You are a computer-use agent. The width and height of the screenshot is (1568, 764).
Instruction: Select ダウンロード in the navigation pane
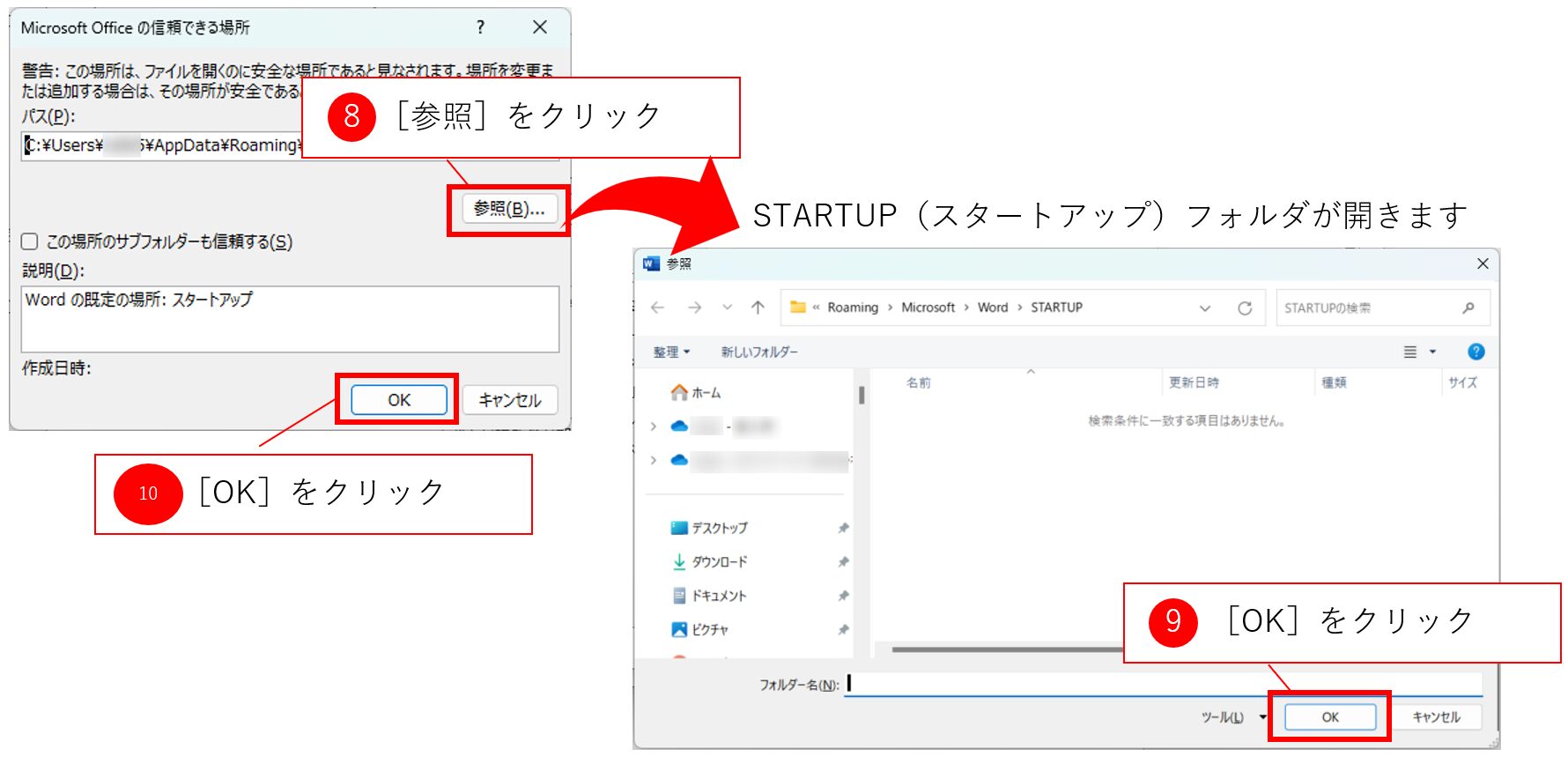719,562
